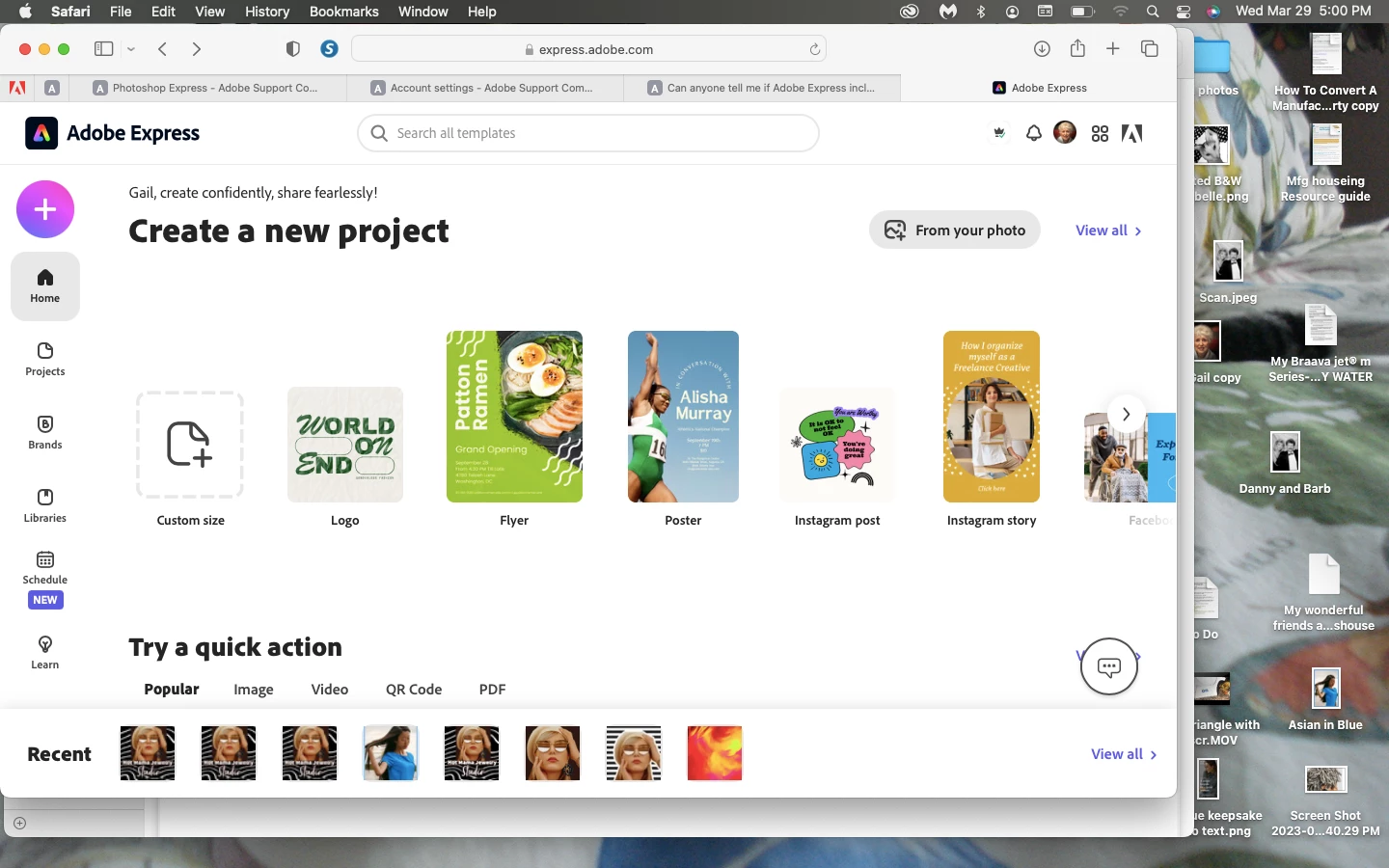Switch to 'Can anyone tell me' tab
Screen dimensions: 1389x868
pyautogui.click(x=762, y=88)
